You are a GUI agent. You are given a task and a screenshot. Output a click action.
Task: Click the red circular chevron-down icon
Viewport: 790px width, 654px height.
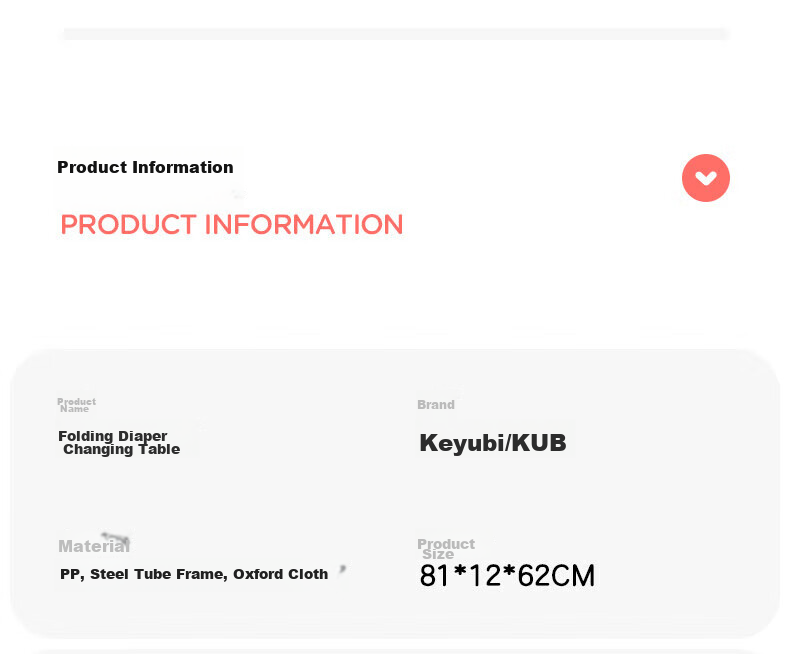coord(705,178)
